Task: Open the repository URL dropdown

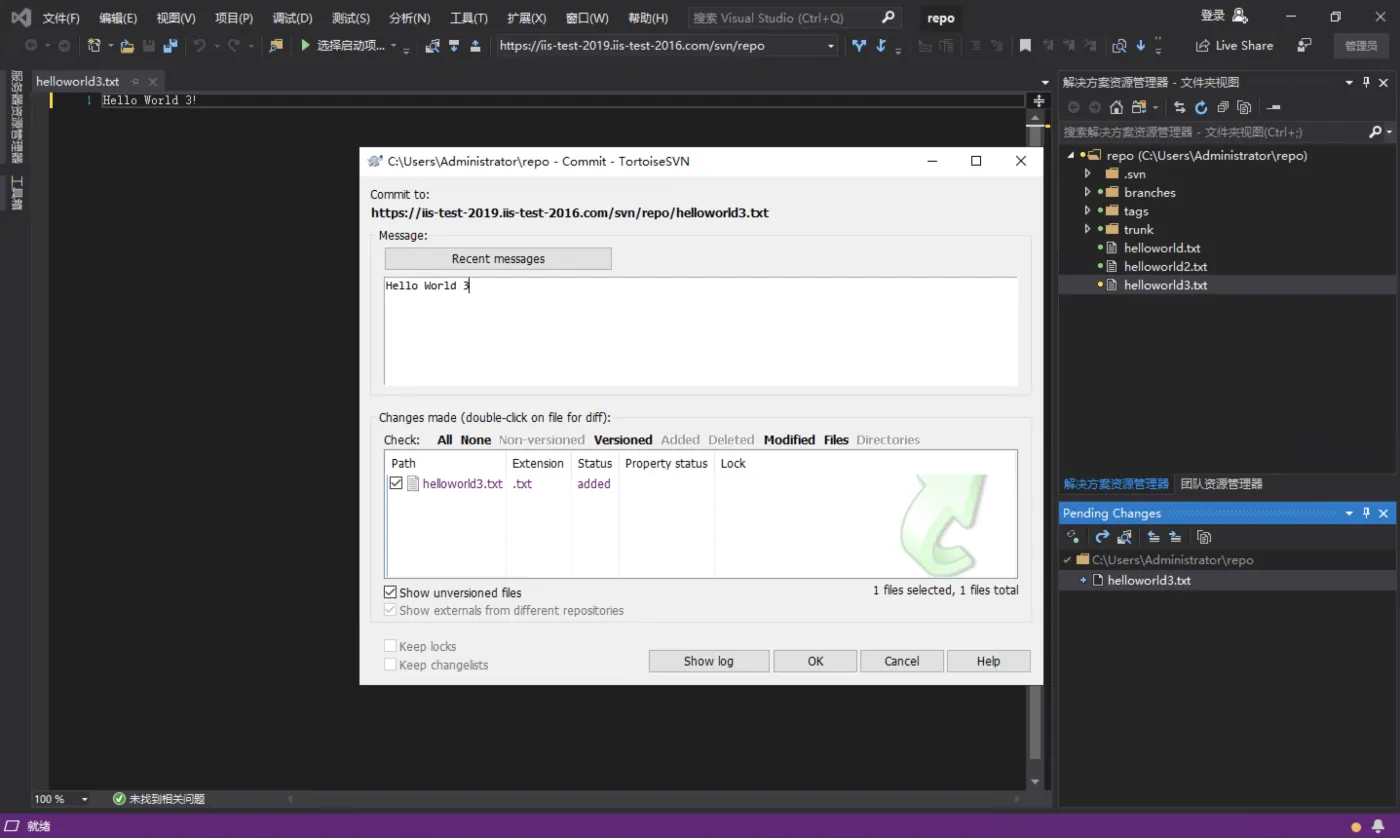Action: pyautogui.click(x=830, y=46)
